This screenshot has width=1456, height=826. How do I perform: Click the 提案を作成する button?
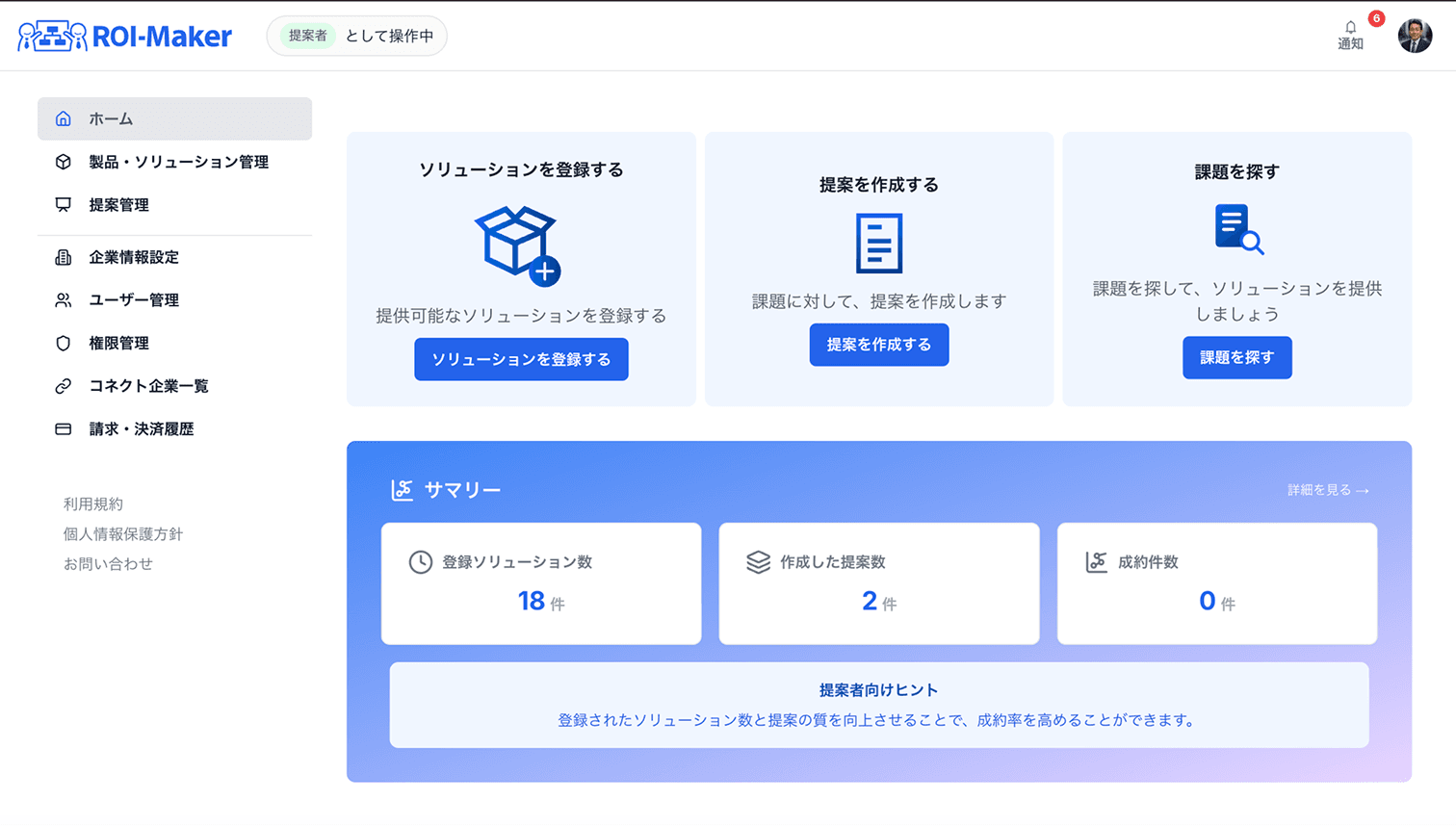pyautogui.click(x=877, y=345)
